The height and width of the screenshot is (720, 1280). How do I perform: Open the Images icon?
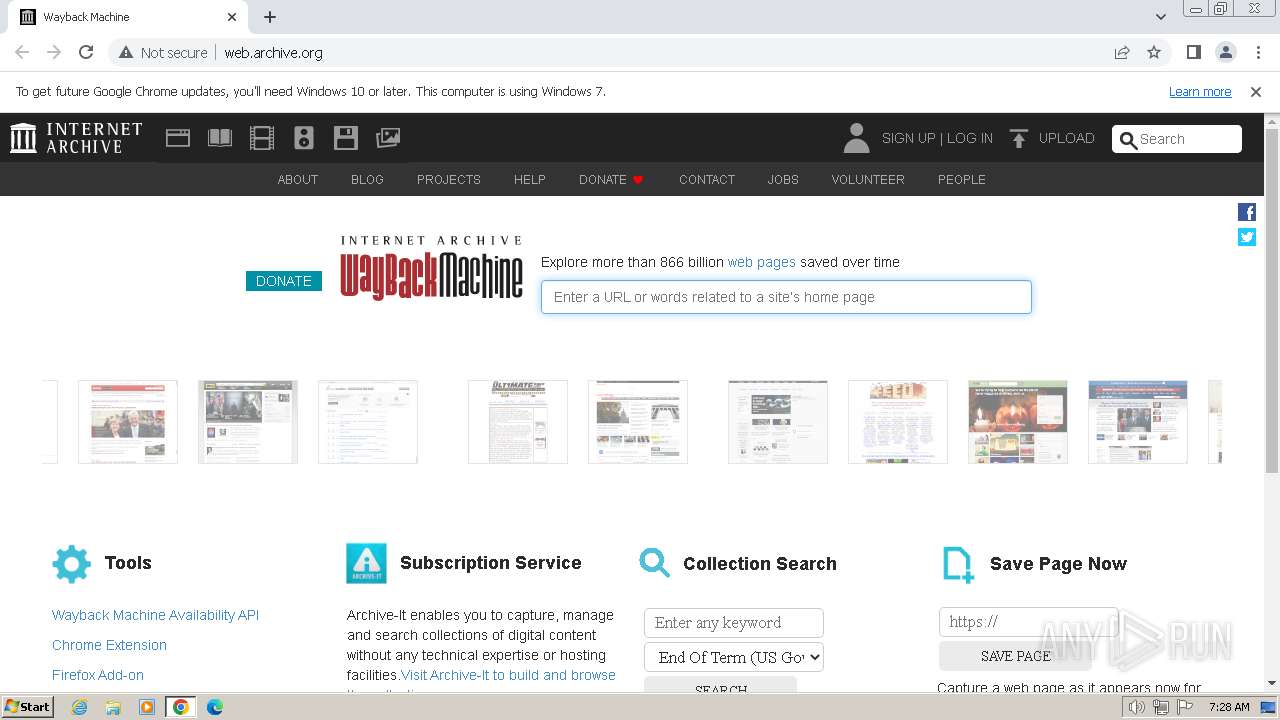coord(388,138)
